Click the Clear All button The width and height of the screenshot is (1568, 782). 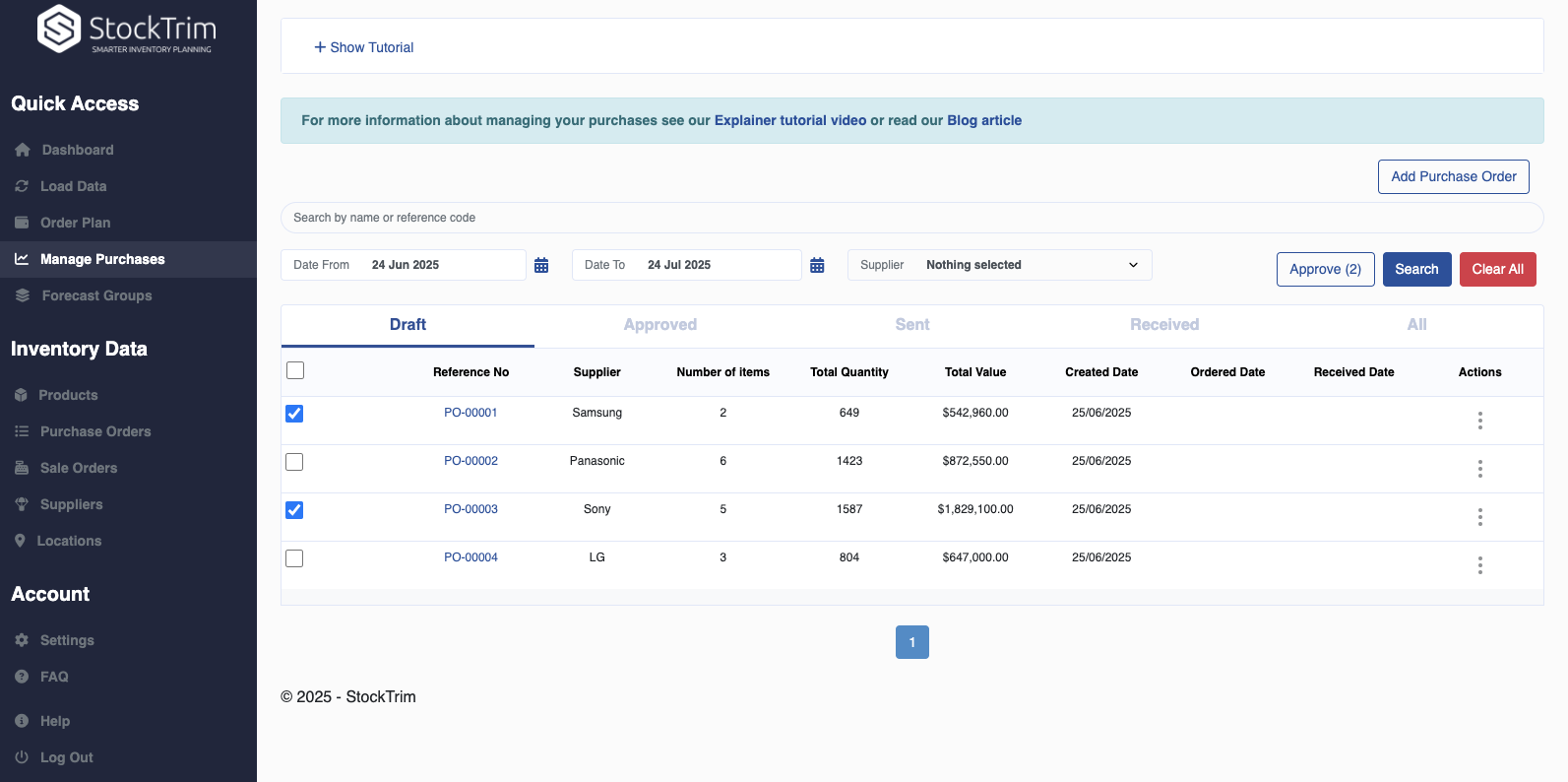pyautogui.click(x=1498, y=269)
